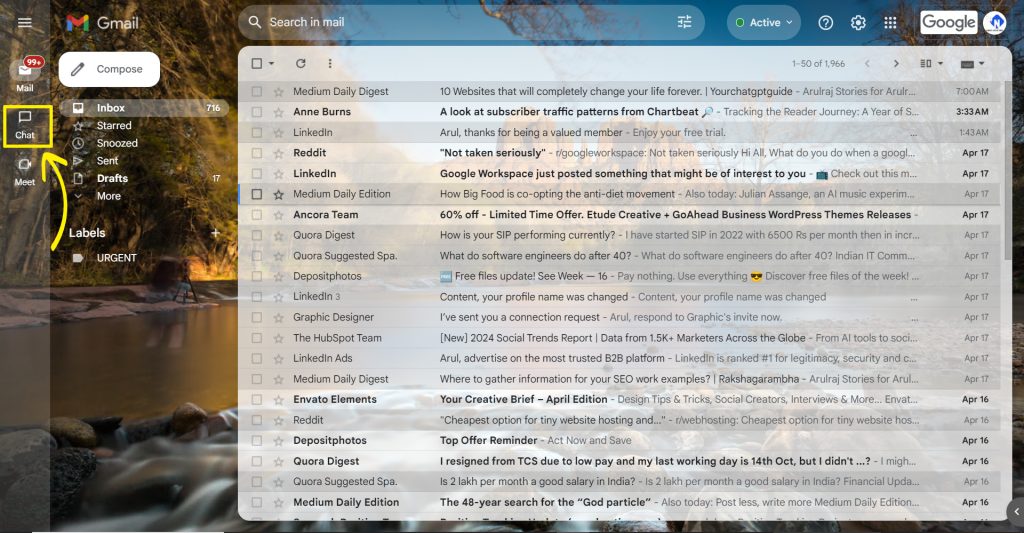Open Google apps grid

tap(890, 23)
